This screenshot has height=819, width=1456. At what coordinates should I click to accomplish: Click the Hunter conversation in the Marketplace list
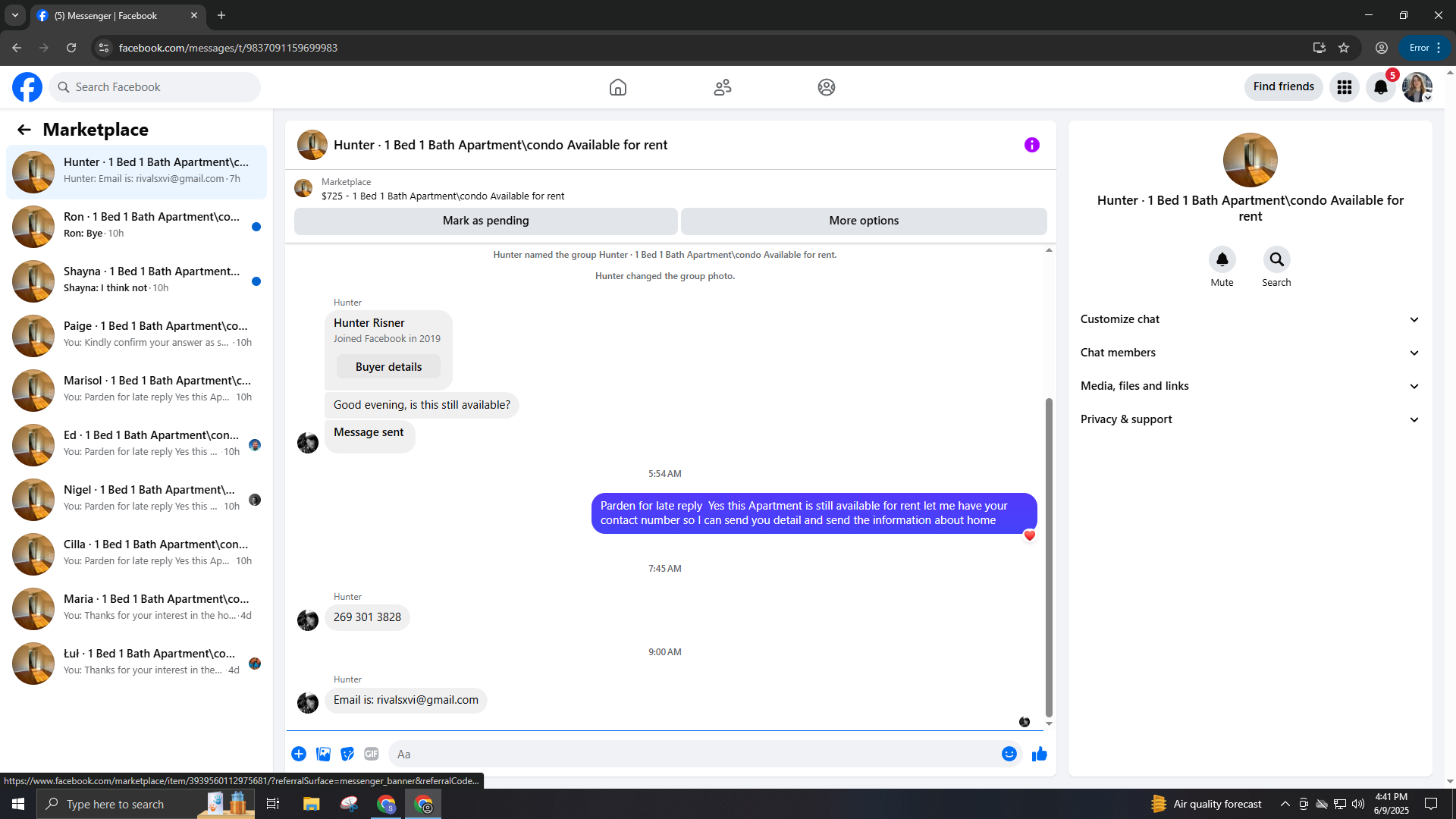point(136,171)
